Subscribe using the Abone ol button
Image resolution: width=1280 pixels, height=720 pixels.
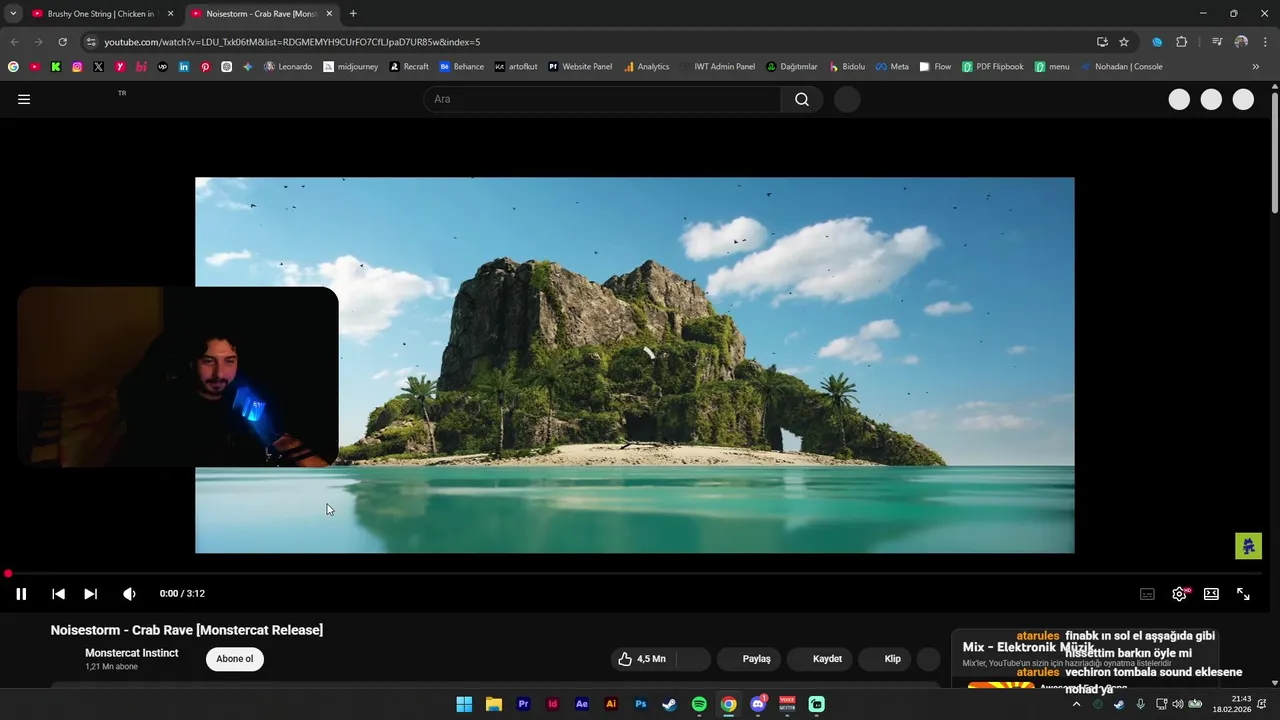pos(235,659)
